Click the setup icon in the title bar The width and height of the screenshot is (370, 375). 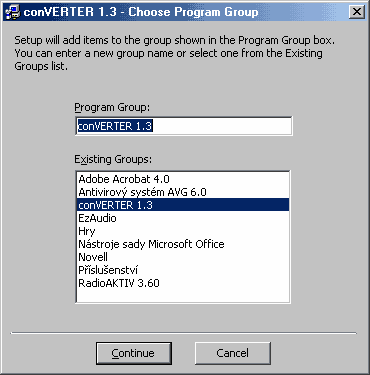(12, 12)
